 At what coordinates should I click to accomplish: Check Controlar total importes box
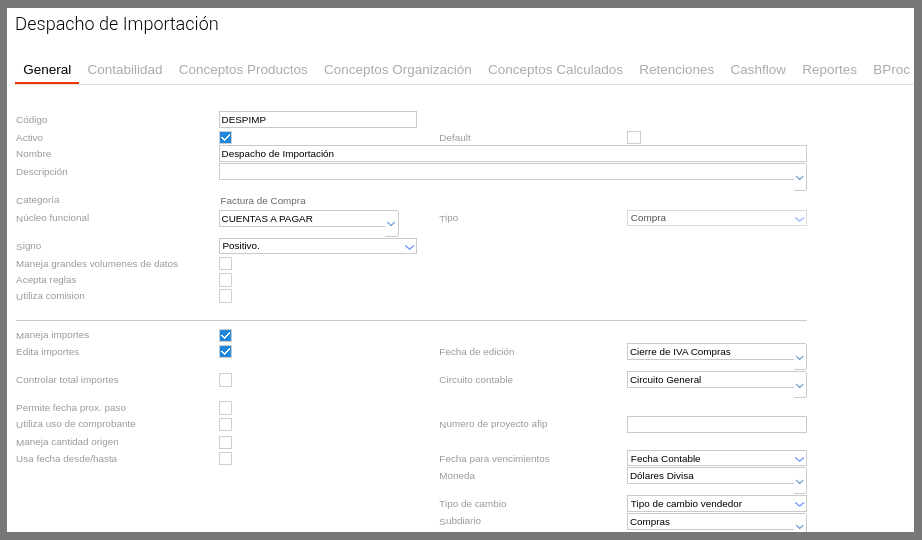[x=225, y=380]
